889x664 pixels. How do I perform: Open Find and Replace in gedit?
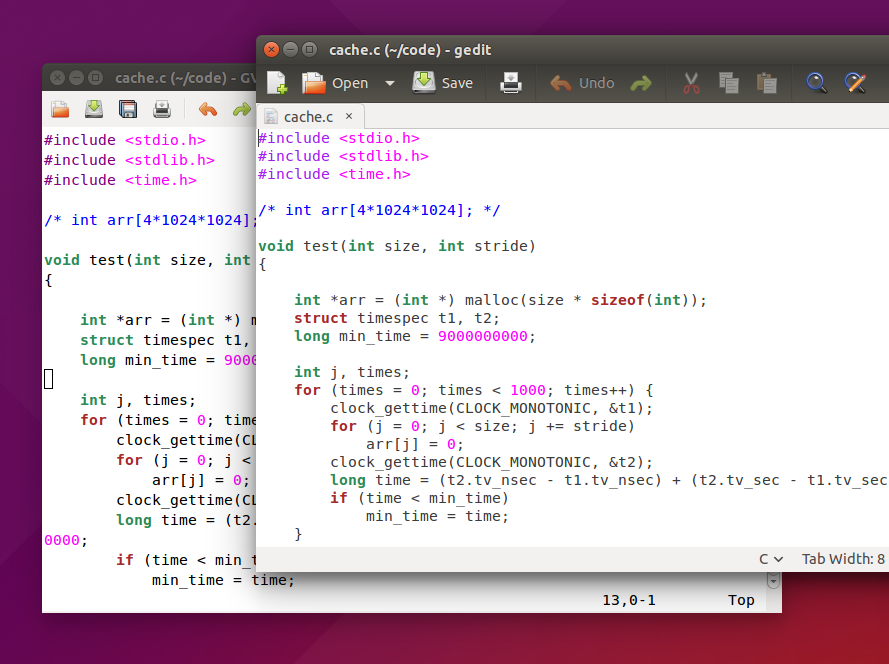pyautogui.click(x=855, y=83)
